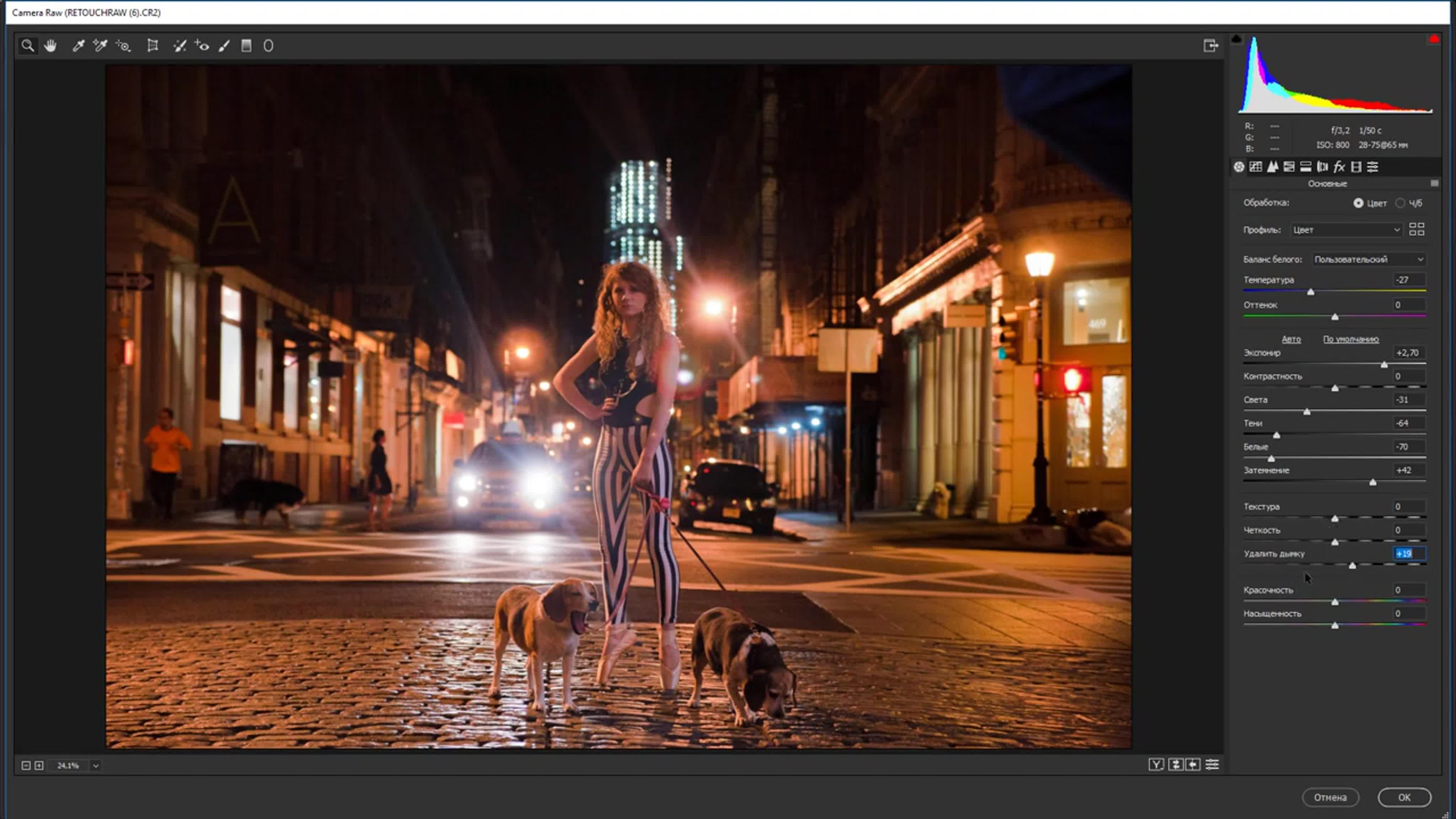The width and height of the screenshot is (1456, 819).
Task: Toggle highlight clipping warning in histogram
Action: pos(1434,39)
